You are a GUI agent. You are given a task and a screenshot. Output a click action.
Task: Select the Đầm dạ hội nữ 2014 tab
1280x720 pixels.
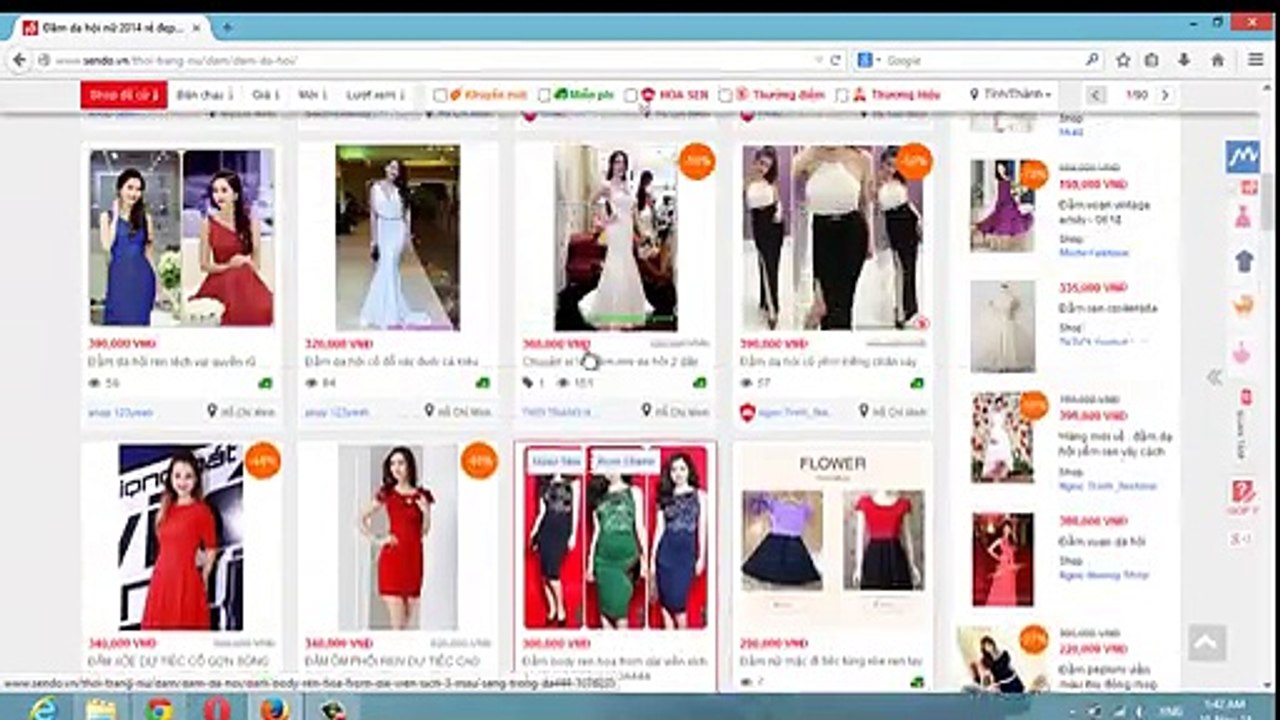[111, 28]
